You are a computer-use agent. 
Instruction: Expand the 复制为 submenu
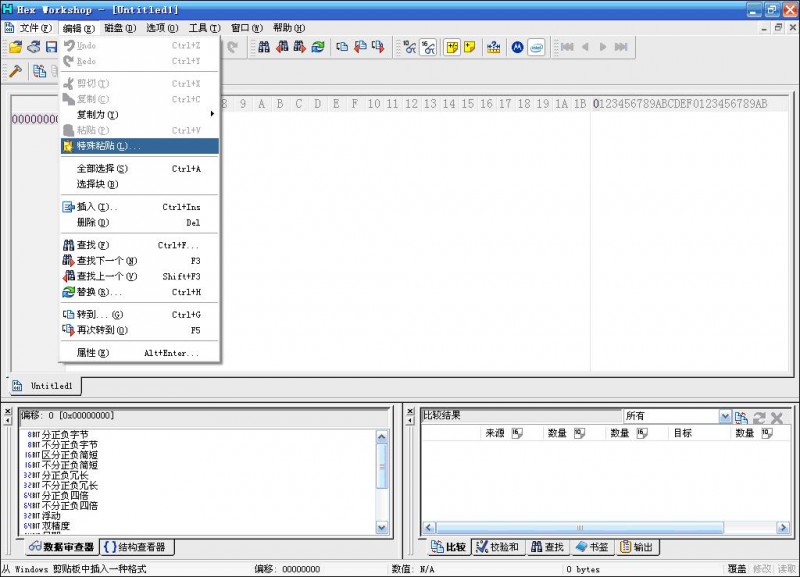(139, 114)
